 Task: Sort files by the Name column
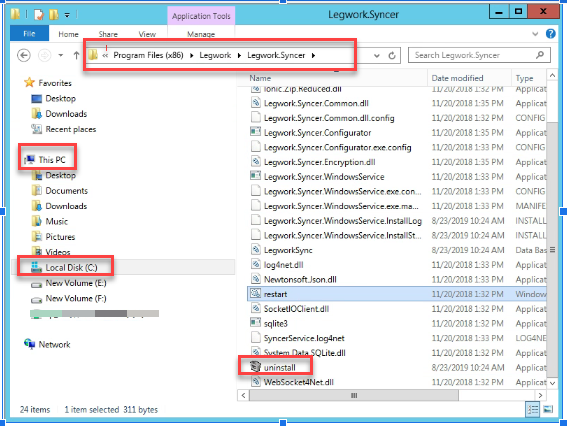coord(260,78)
